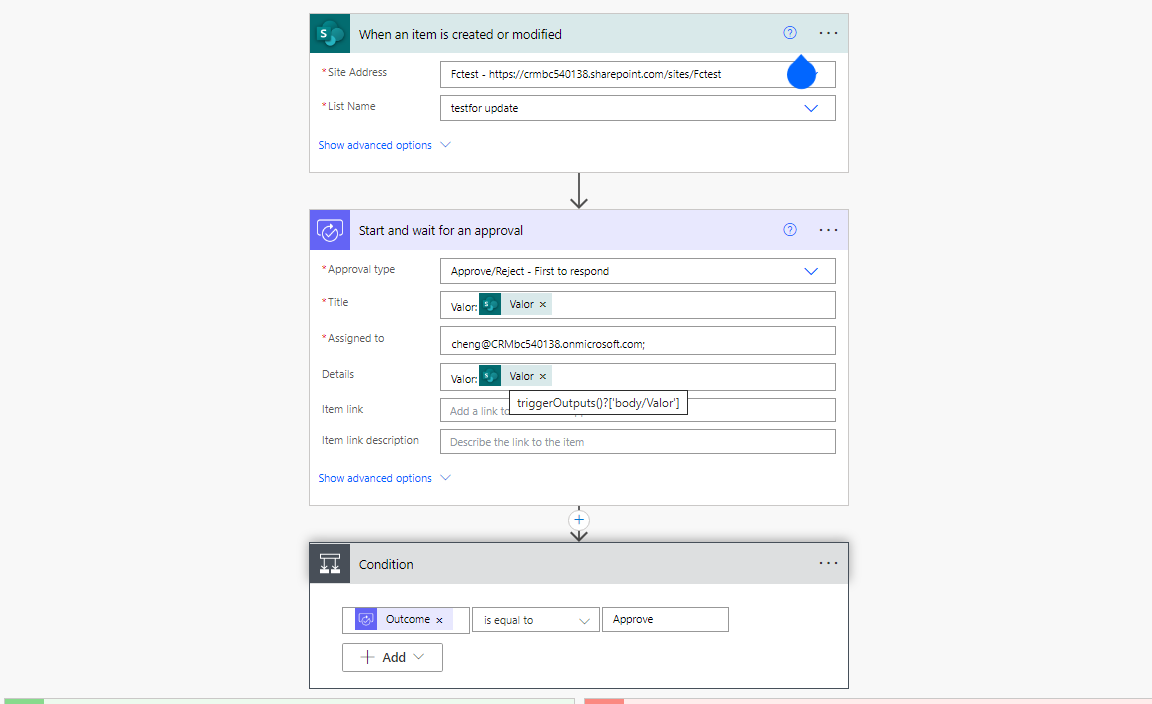The image size is (1152, 704).
Task: Open help for the SharePoint trigger
Action: point(790,32)
